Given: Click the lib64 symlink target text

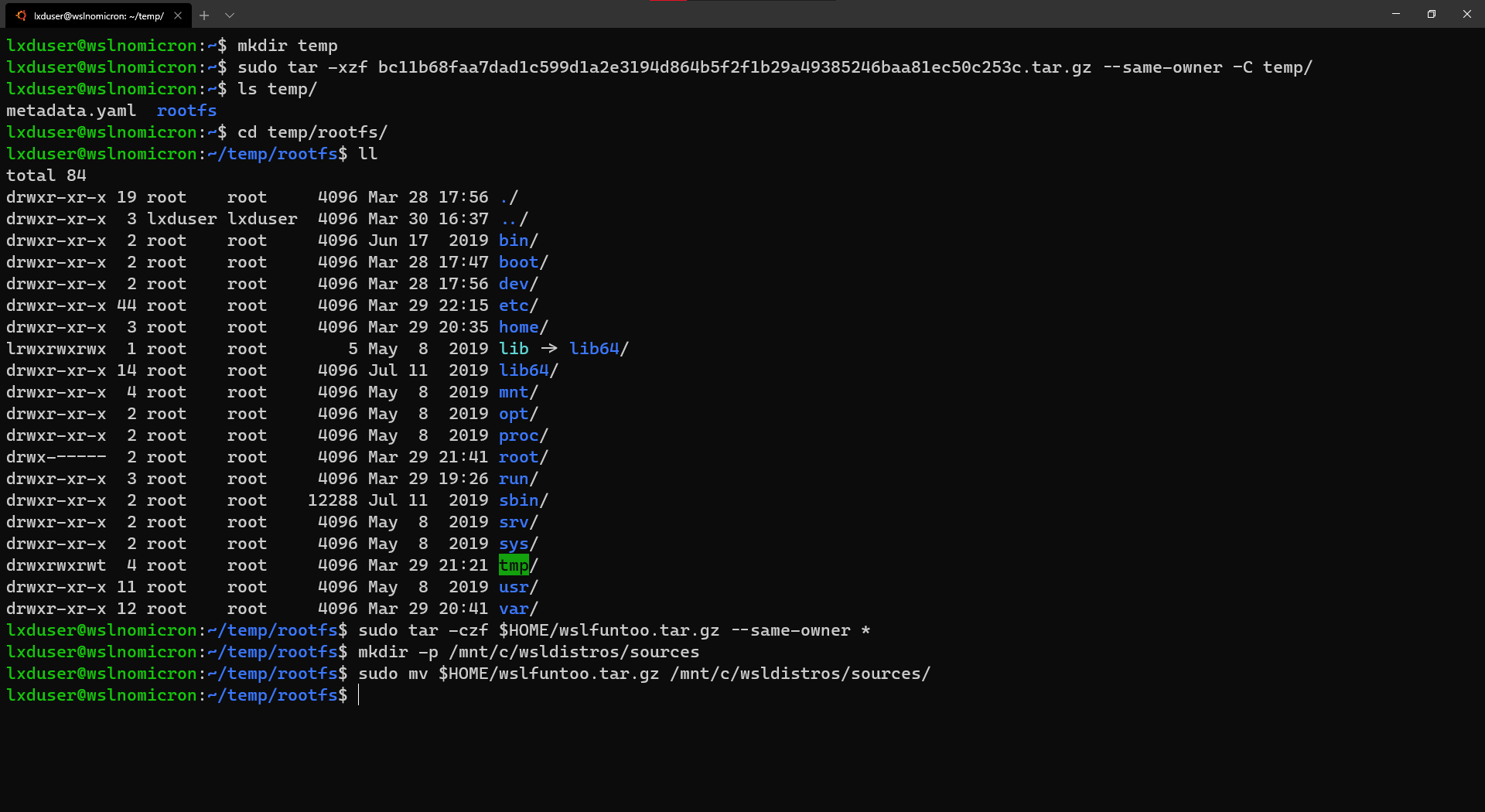Looking at the screenshot, I should 594,349.
